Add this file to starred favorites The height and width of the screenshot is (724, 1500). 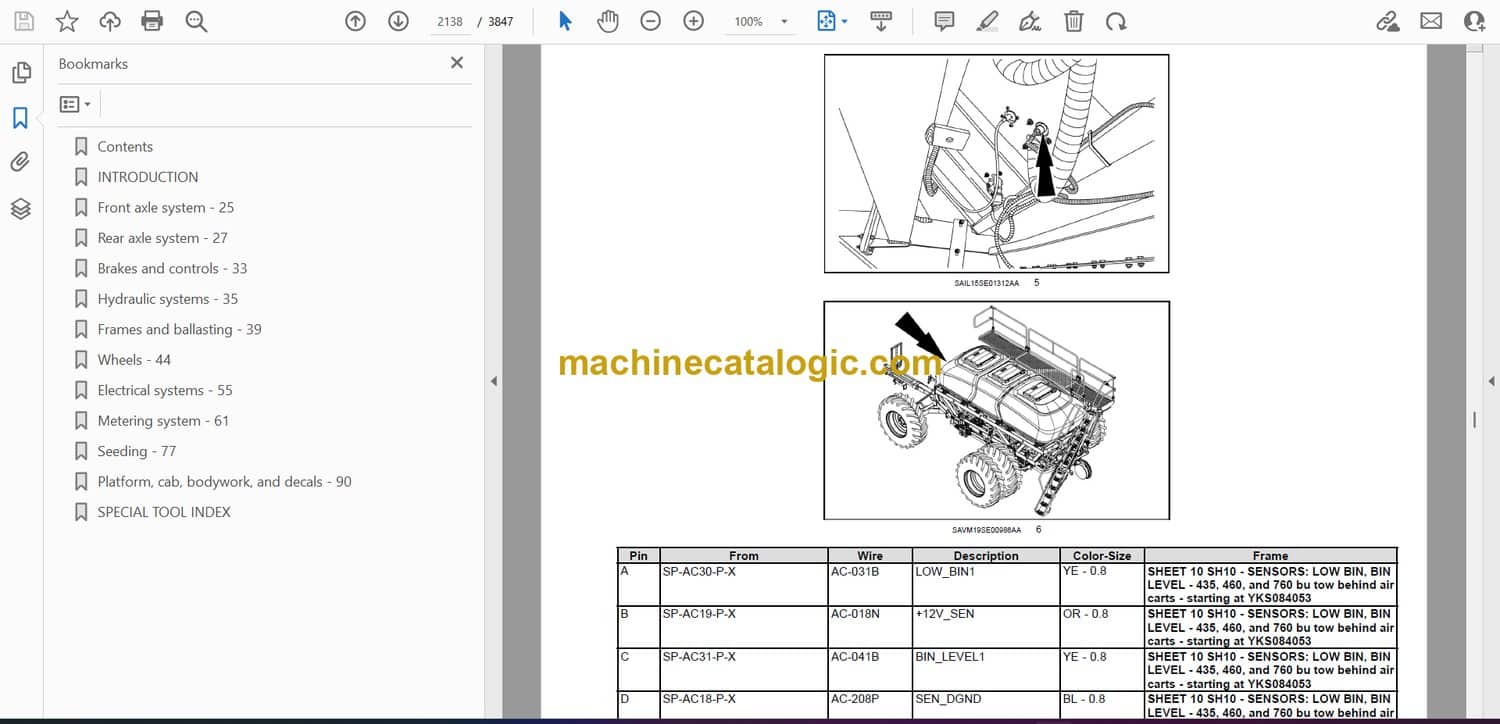point(67,21)
